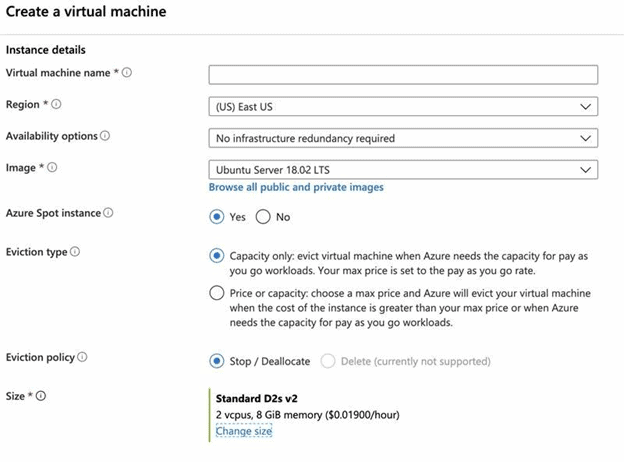Image resolution: width=624 pixels, height=462 pixels.
Task: Focus the Virtual machine name field
Action: tap(403, 75)
